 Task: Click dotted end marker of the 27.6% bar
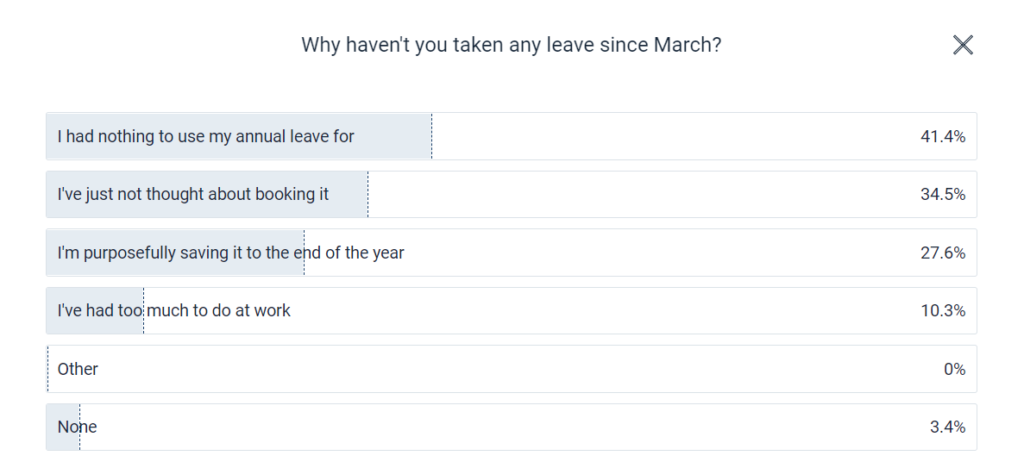tap(304, 252)
